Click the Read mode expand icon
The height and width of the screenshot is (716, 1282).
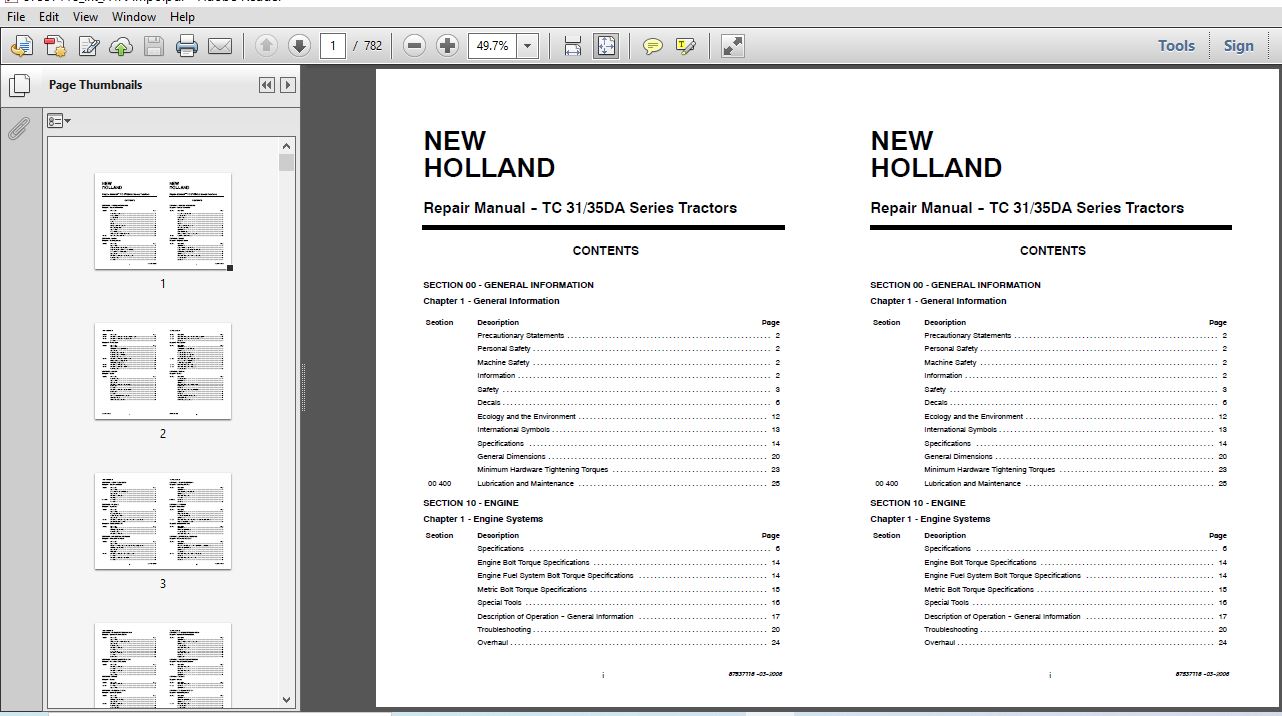pyautogui.click(x=733, y=46)
